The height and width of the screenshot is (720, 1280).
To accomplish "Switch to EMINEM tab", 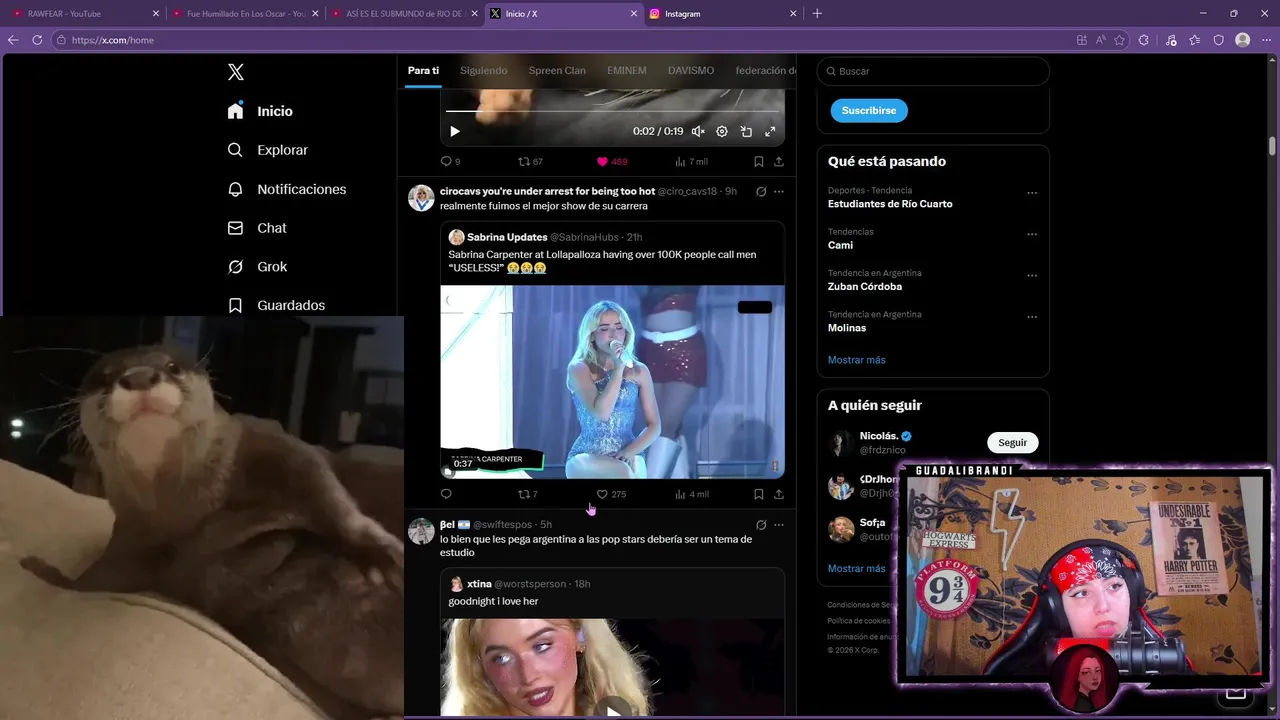I will click(x=627, y=71).
